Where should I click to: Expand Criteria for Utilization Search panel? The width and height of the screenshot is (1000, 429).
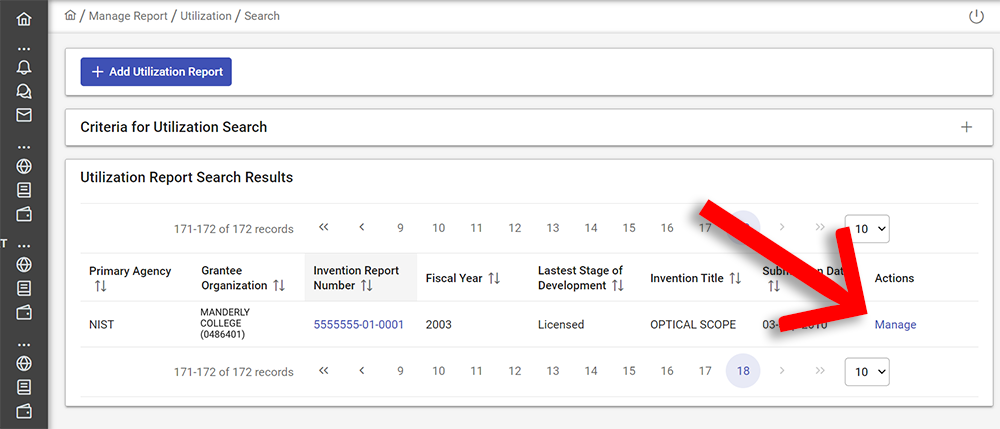point(966,127)
